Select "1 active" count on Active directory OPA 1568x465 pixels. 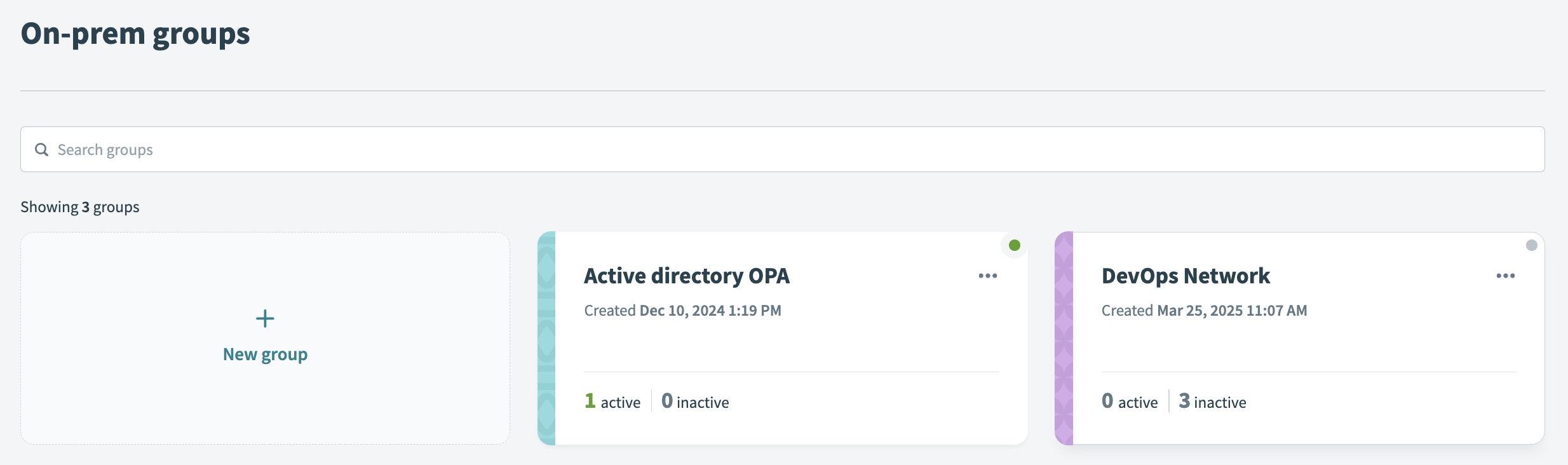612,401
